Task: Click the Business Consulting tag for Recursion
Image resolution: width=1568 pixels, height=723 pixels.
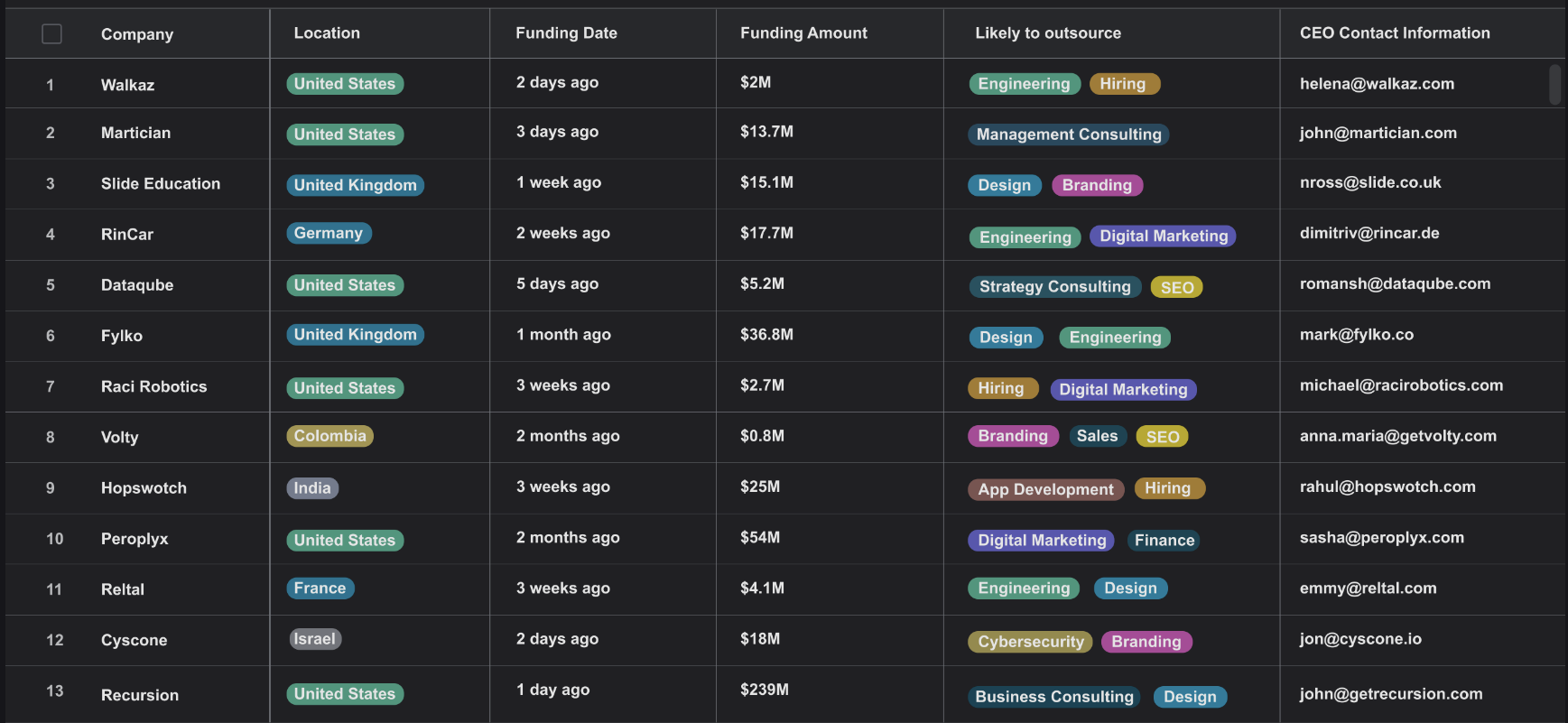Action: [x=1054, y=697]
